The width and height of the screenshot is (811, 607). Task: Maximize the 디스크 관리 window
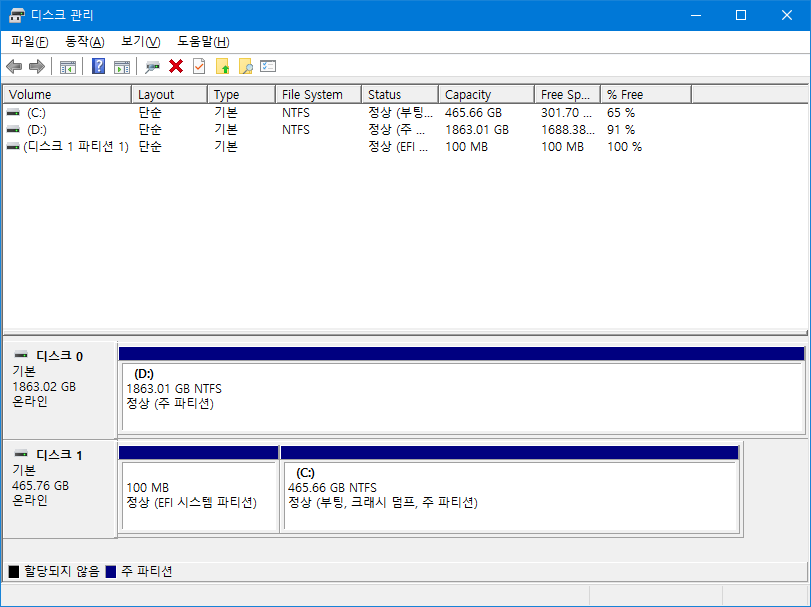tap(741, 15)
